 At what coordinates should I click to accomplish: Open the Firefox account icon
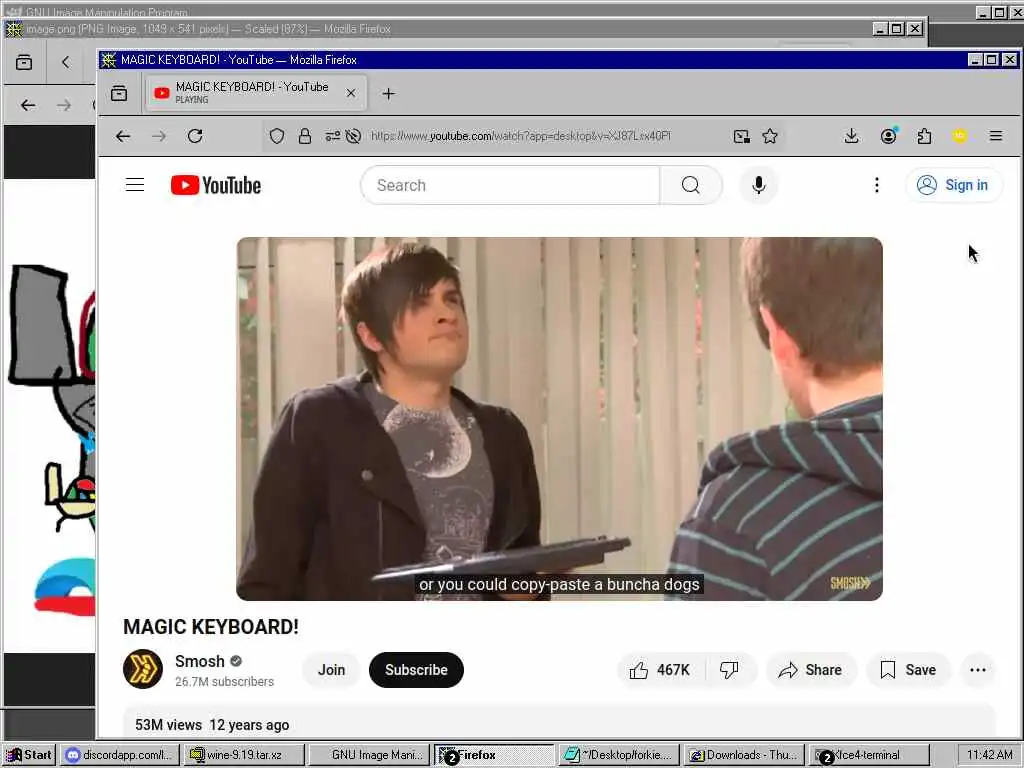click(x=888, y=136)
